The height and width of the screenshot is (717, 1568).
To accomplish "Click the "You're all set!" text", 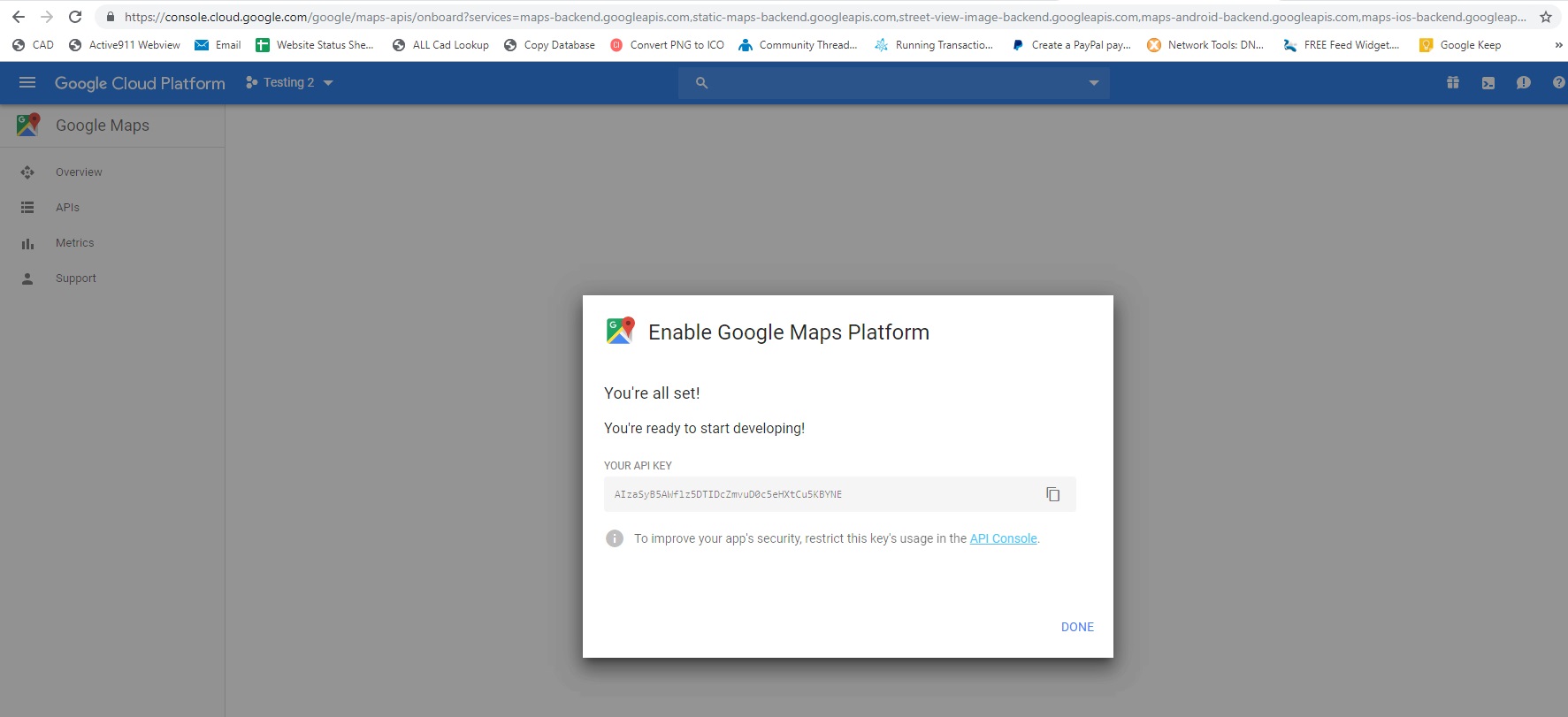I will click(x=652, y=393).
